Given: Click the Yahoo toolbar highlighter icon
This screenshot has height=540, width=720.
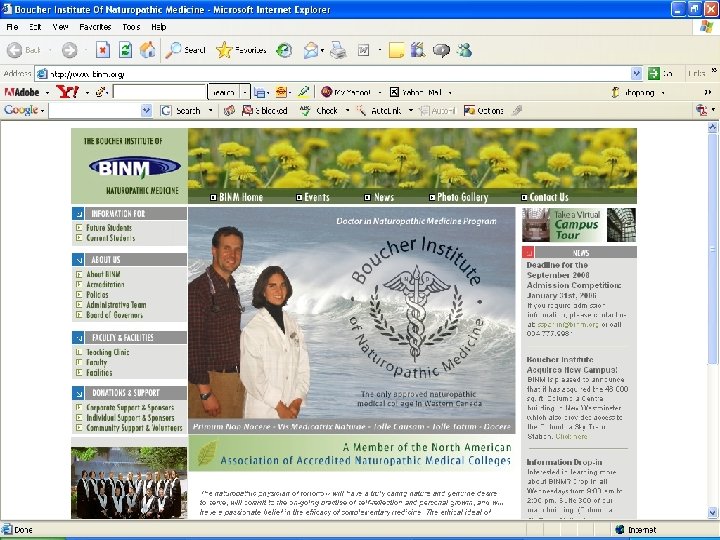Looking at the screenshot, I should tap(303, 92).
